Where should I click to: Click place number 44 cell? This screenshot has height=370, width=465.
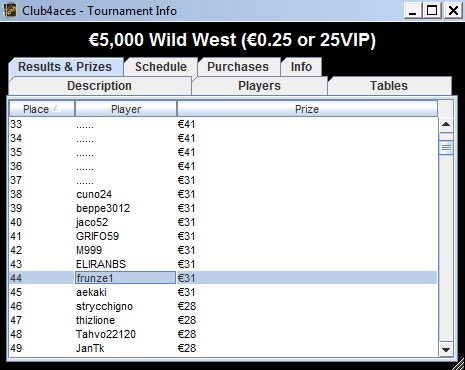42,278
